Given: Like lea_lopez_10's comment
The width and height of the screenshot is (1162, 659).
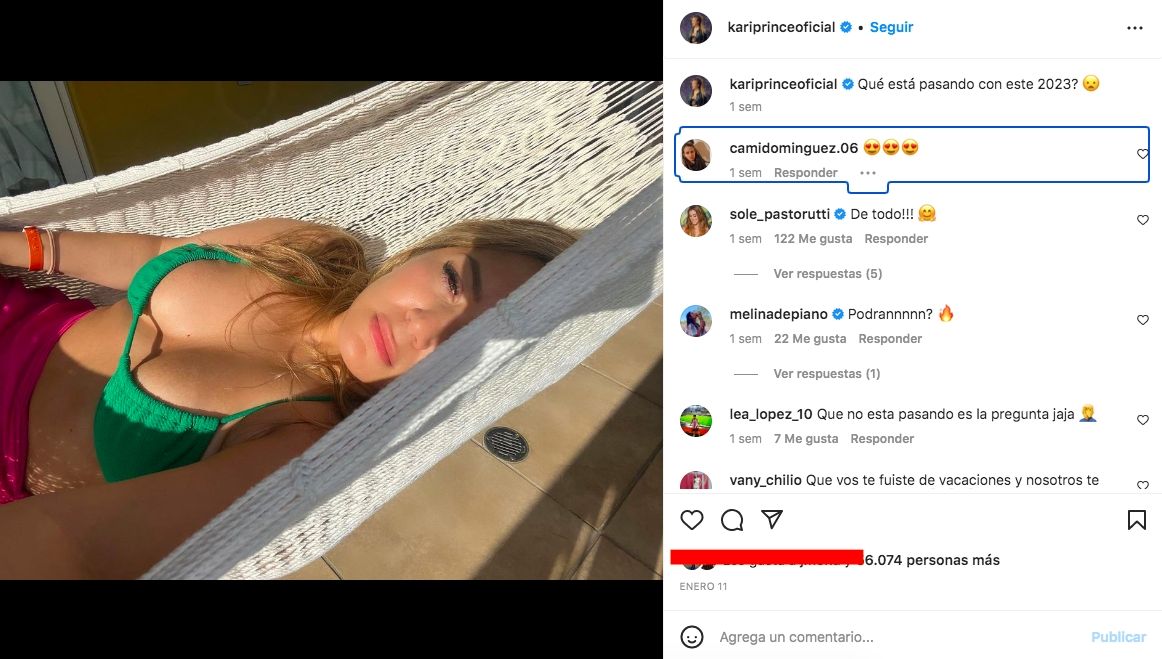Looking at the screenshot, I should [1142, 420].
